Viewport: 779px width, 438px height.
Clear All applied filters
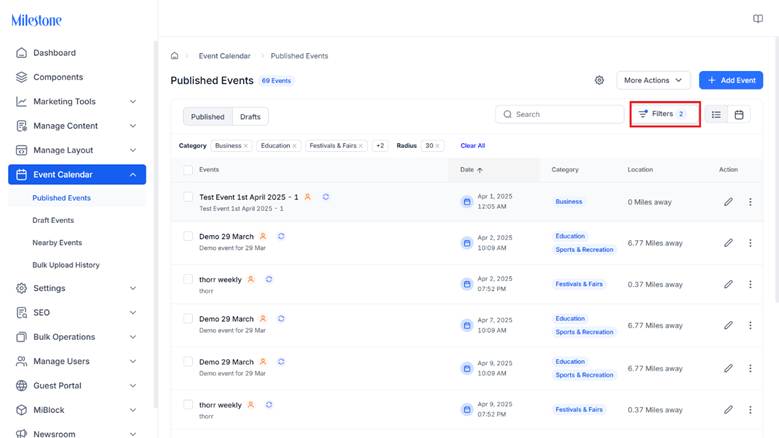point(472,146)
